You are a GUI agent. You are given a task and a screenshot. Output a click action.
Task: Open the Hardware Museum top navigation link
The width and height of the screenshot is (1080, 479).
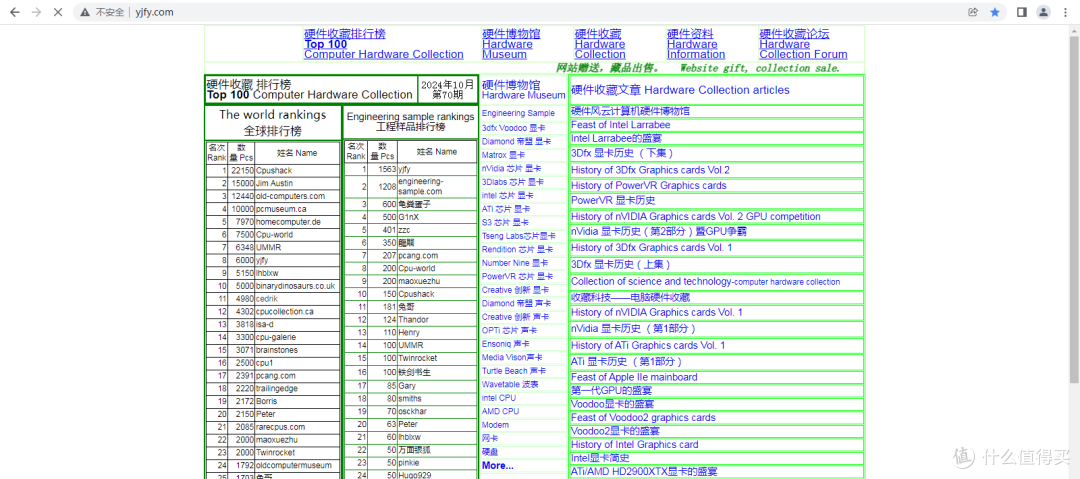click(x=511, y=44)
